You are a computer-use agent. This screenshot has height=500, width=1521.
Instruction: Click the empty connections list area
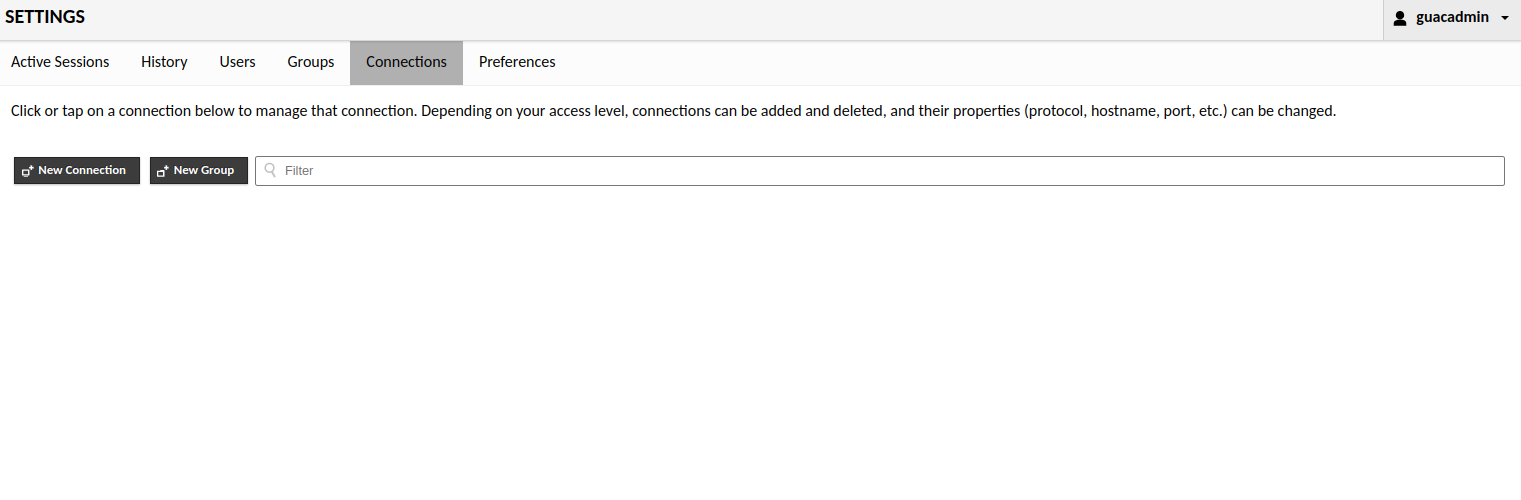pyautogui.click(x=760, y=340)
